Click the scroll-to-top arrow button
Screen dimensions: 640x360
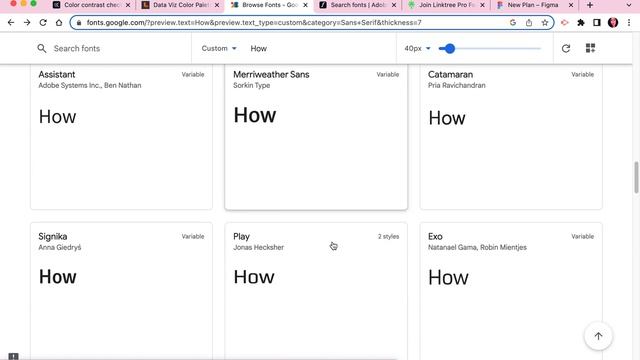coord(598,336)
